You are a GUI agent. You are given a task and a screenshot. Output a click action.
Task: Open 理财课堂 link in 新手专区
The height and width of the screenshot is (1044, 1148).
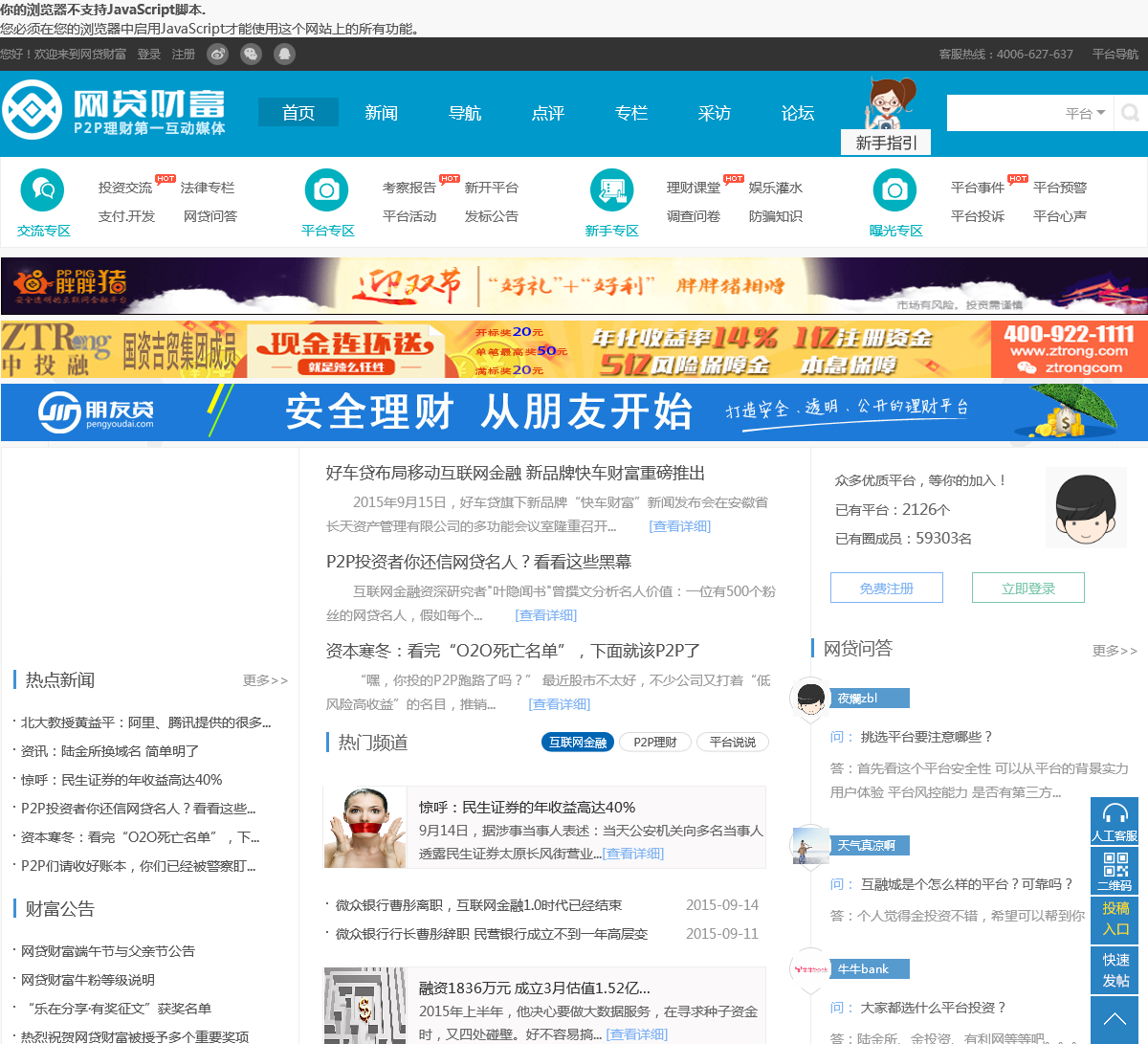[694, 188]
